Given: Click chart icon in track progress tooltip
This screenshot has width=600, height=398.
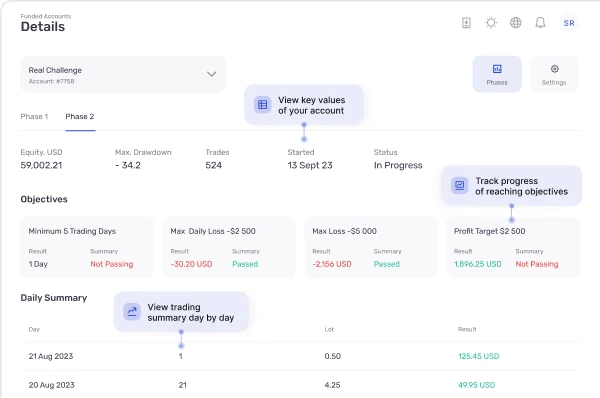Looking at the screenshot, I should tap(459, 186).
